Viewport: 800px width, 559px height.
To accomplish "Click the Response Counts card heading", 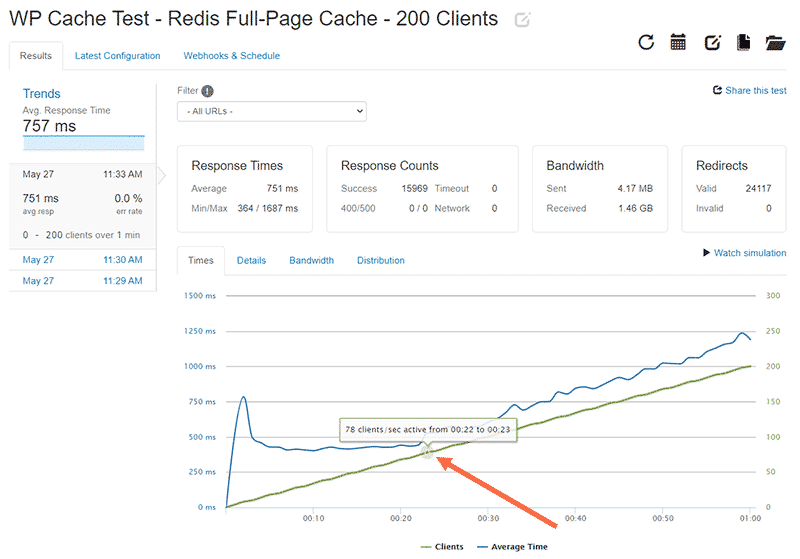I will [389, 166].
